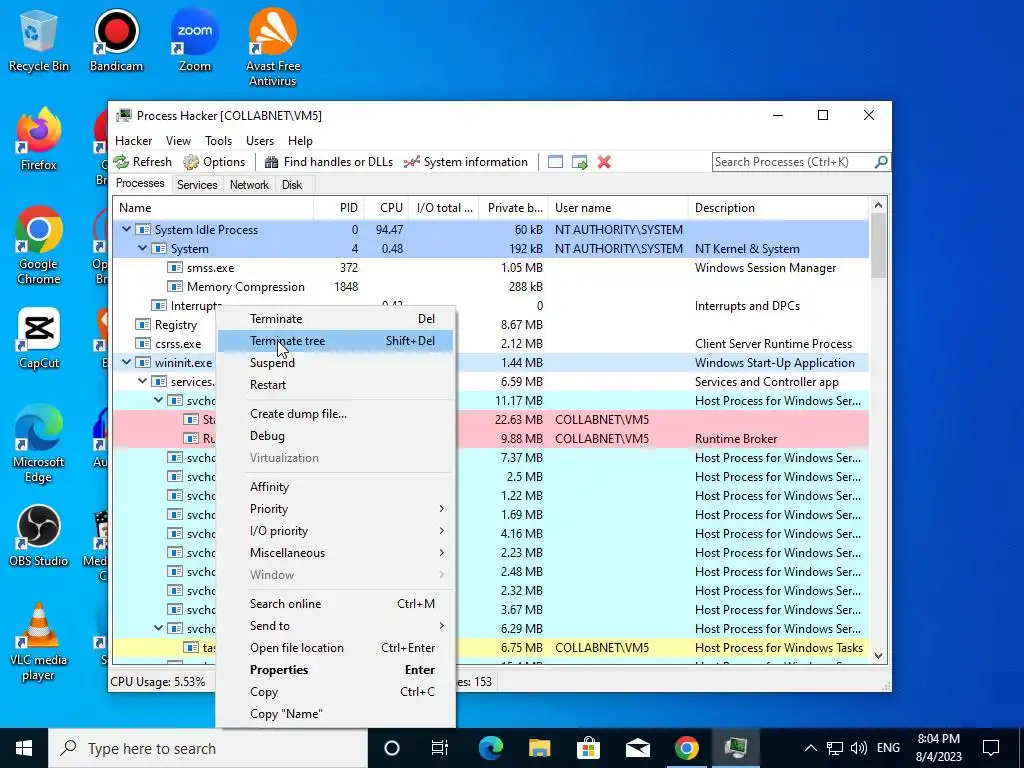Image resolution: width=1024 pixels, height=768 pixels.
Task: Click the Windows taskbar search box
Action: (x=208, y=748)
